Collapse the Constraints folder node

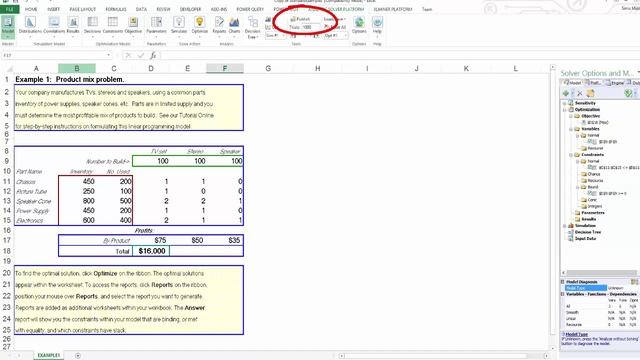pos(571,155)
